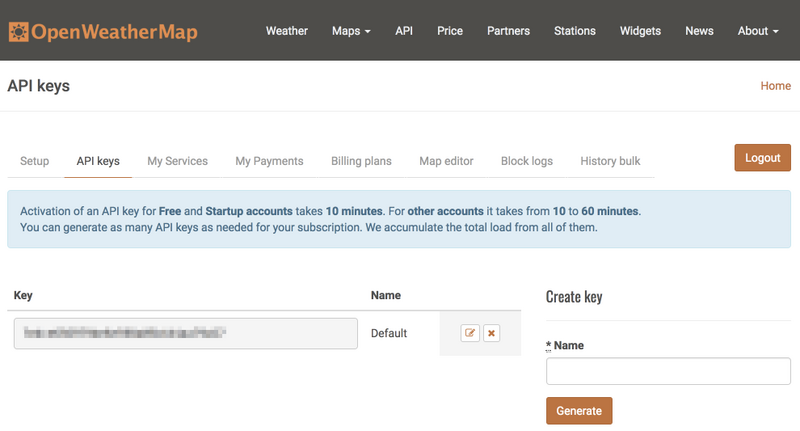Open the Weather nav item
800x431 pixels.
pos(287,31)
